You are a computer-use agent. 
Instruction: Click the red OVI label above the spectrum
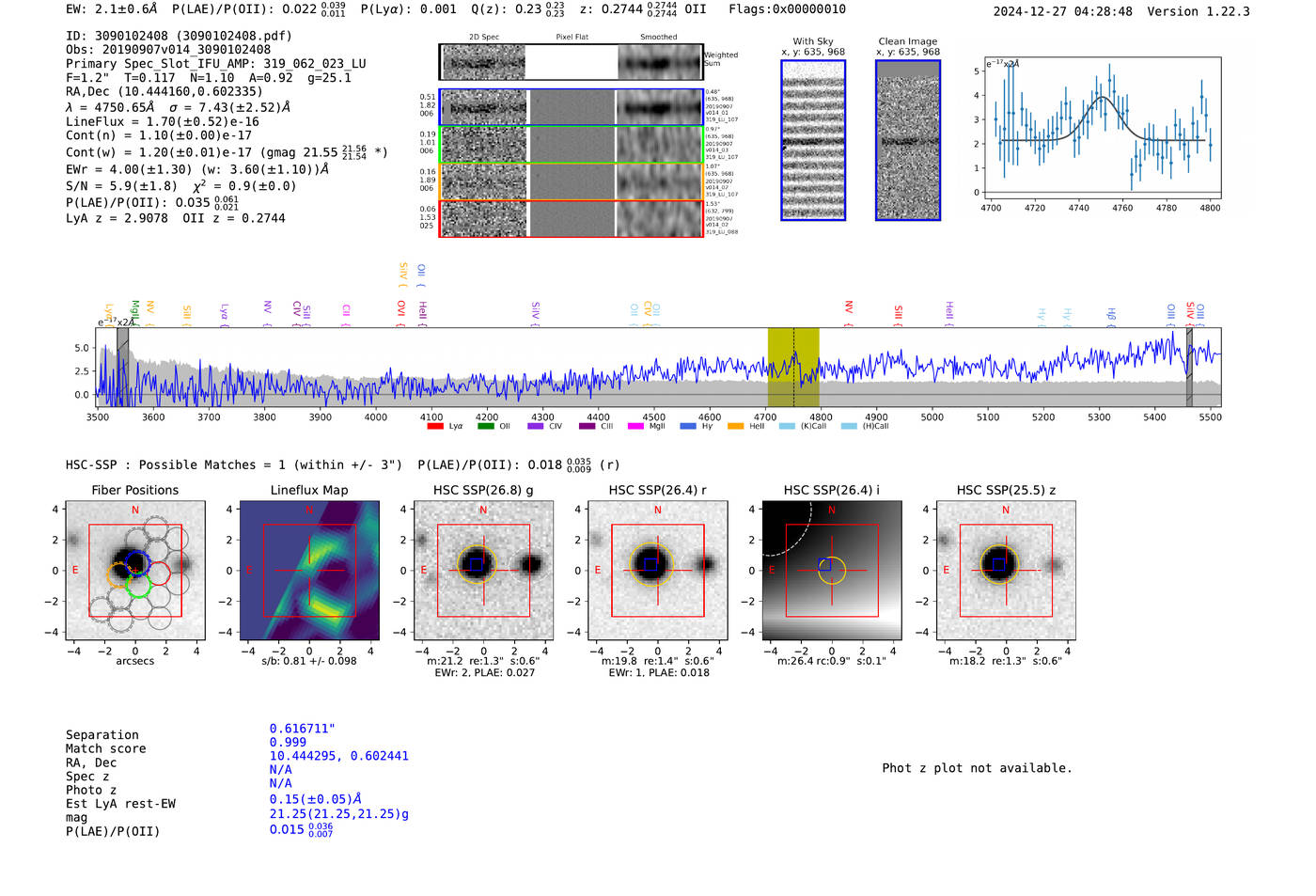(x=401, y=311)
